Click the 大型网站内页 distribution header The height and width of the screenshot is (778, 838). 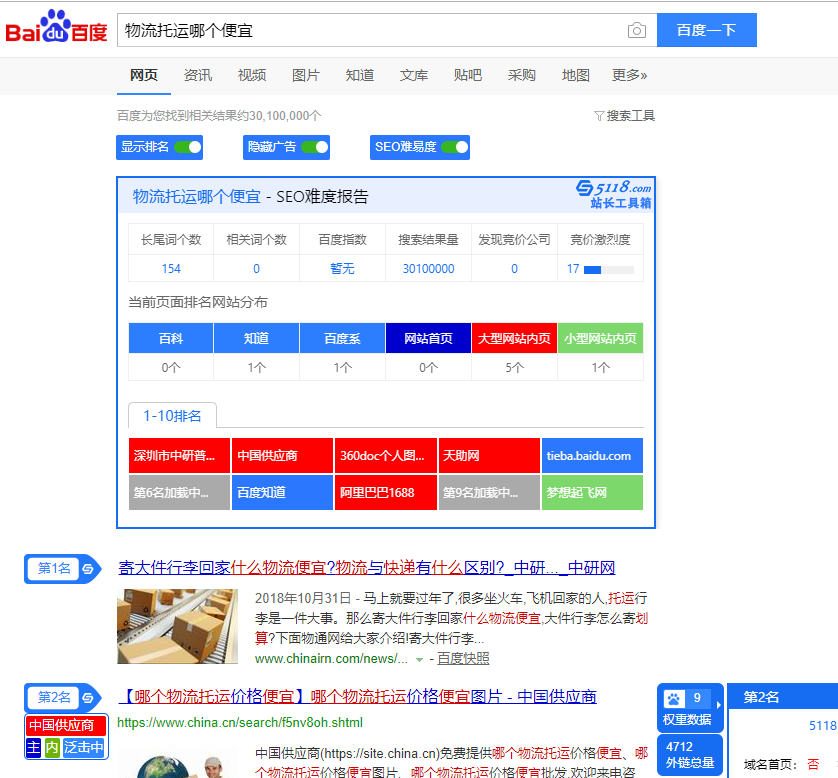tap(514, 338)
